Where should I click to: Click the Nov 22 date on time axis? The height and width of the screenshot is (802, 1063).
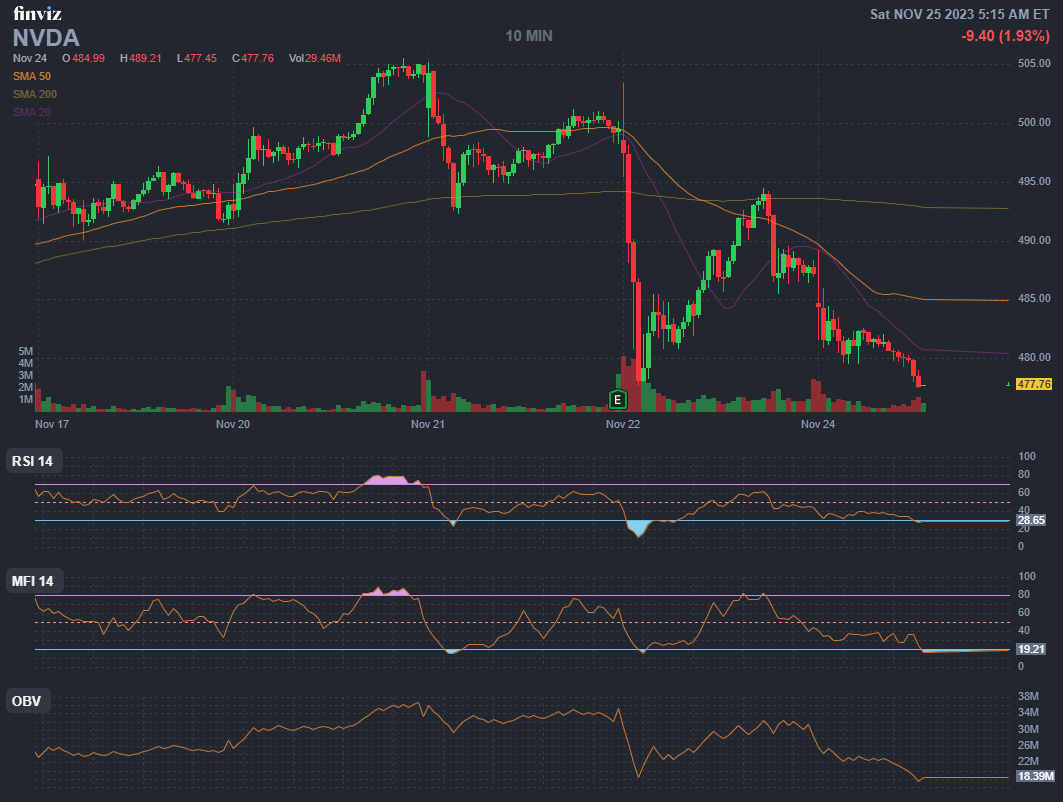click(x=623, y=424)
